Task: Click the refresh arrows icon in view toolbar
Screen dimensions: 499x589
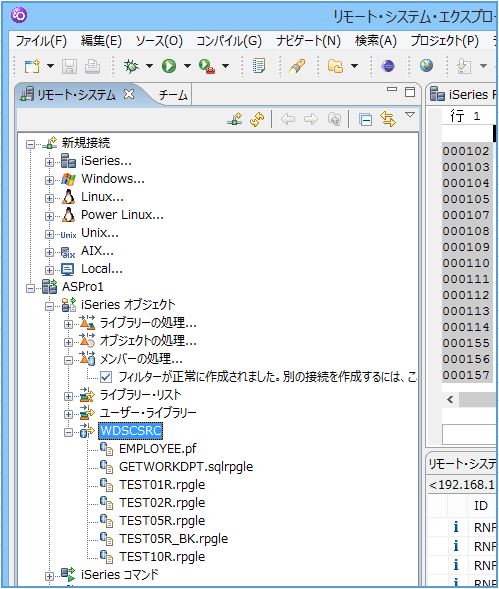Action: 257,119
